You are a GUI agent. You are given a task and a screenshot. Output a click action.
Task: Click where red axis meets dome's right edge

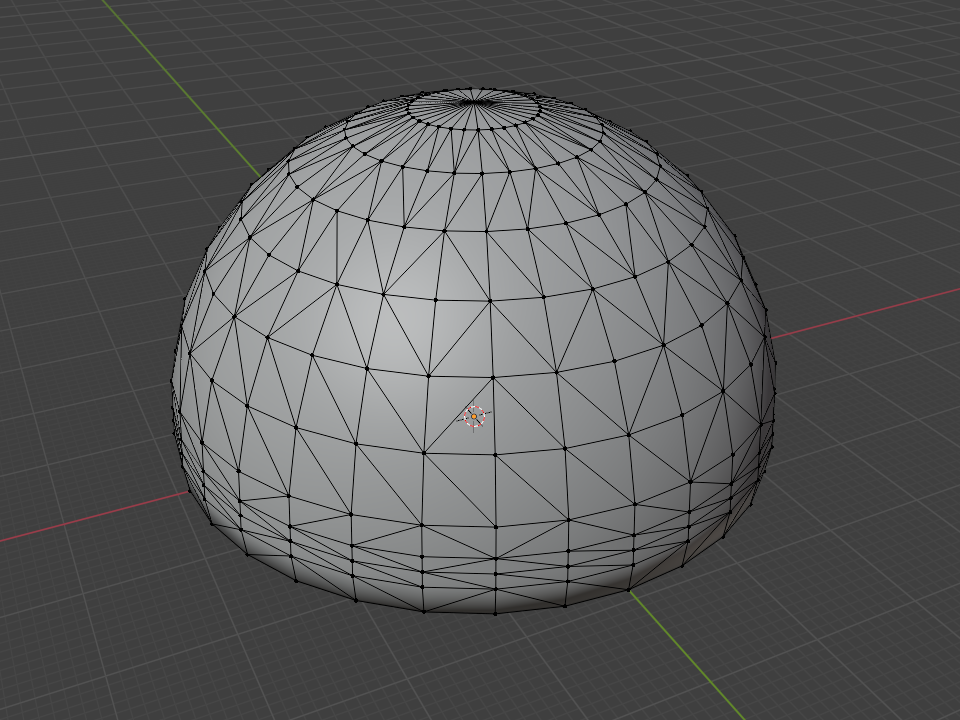pos(773,338)
